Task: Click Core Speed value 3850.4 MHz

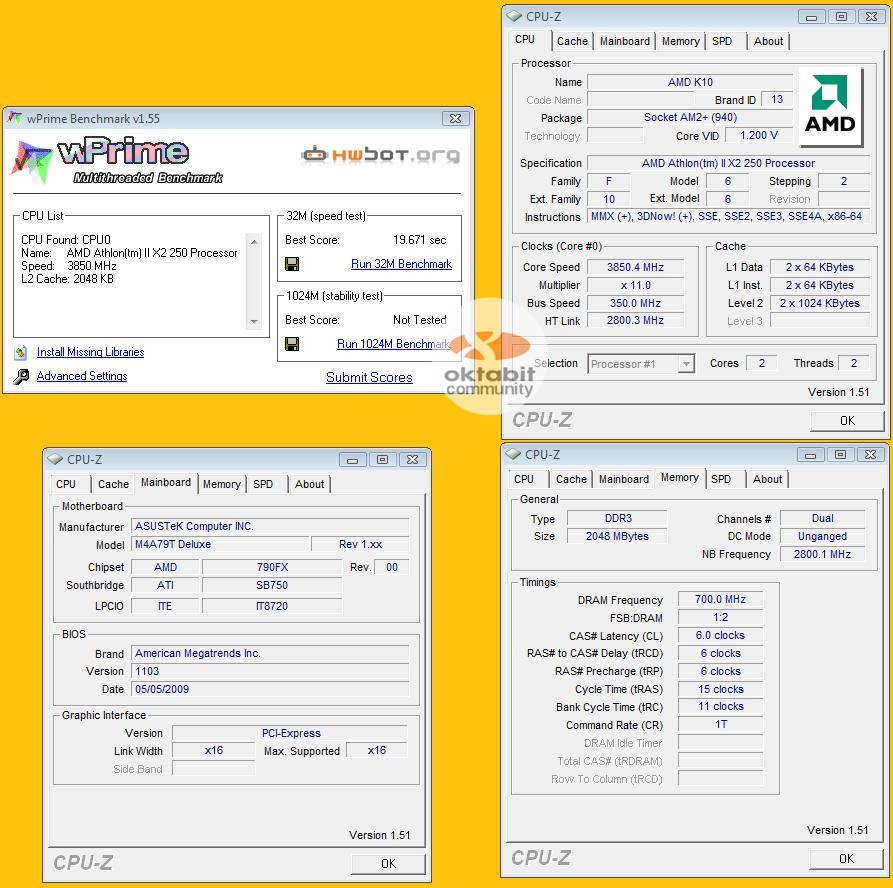Action: [635, 267]
